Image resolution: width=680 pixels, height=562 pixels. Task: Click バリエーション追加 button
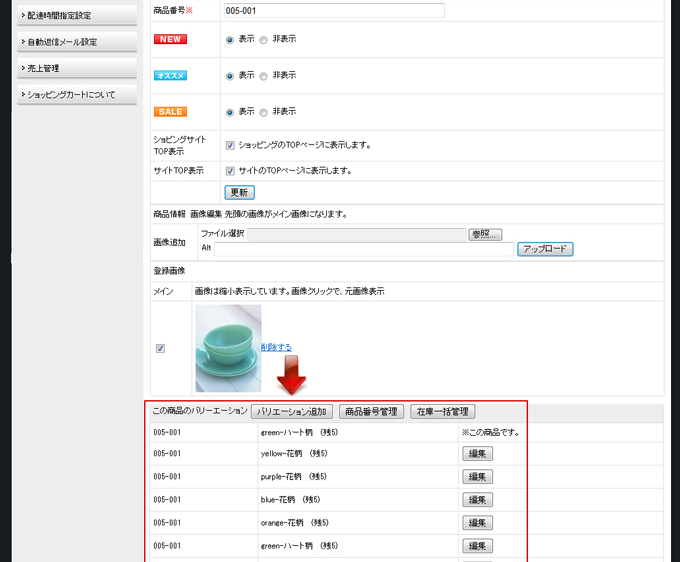(292, 412)
